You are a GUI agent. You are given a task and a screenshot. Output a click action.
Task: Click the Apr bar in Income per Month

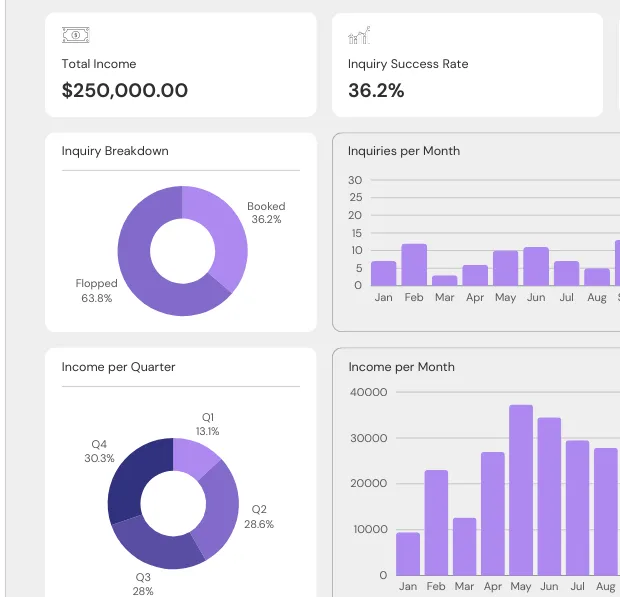pyautogui.click(x=493, y=514)
